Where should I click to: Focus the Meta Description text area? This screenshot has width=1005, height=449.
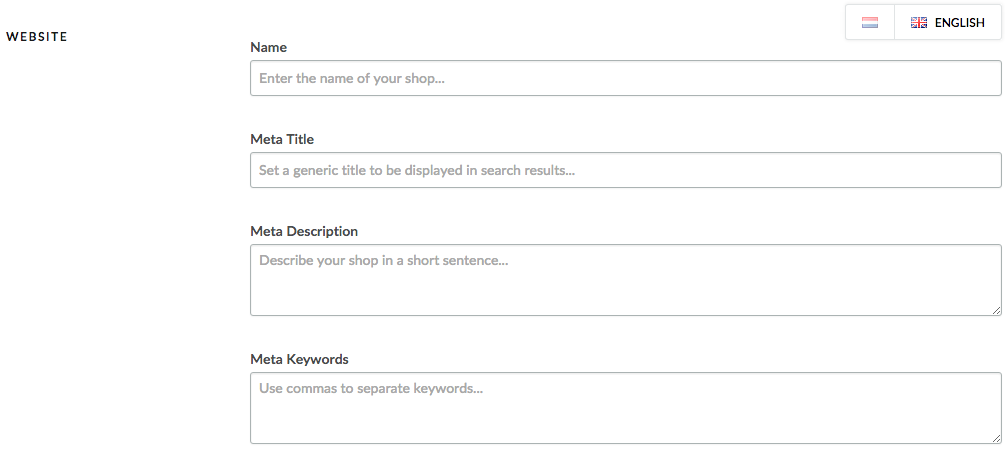626,280
